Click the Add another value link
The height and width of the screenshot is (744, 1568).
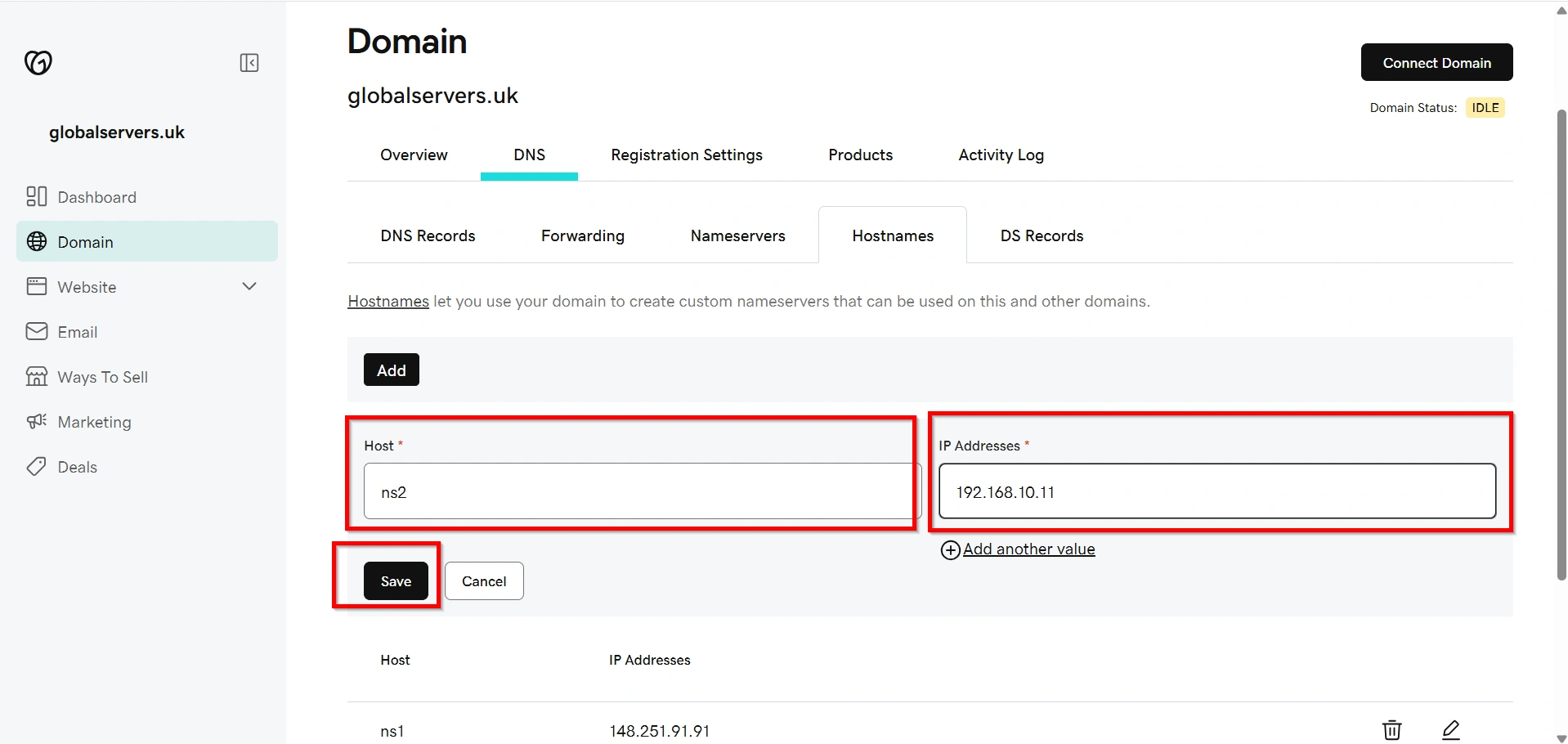point(1028,549)
